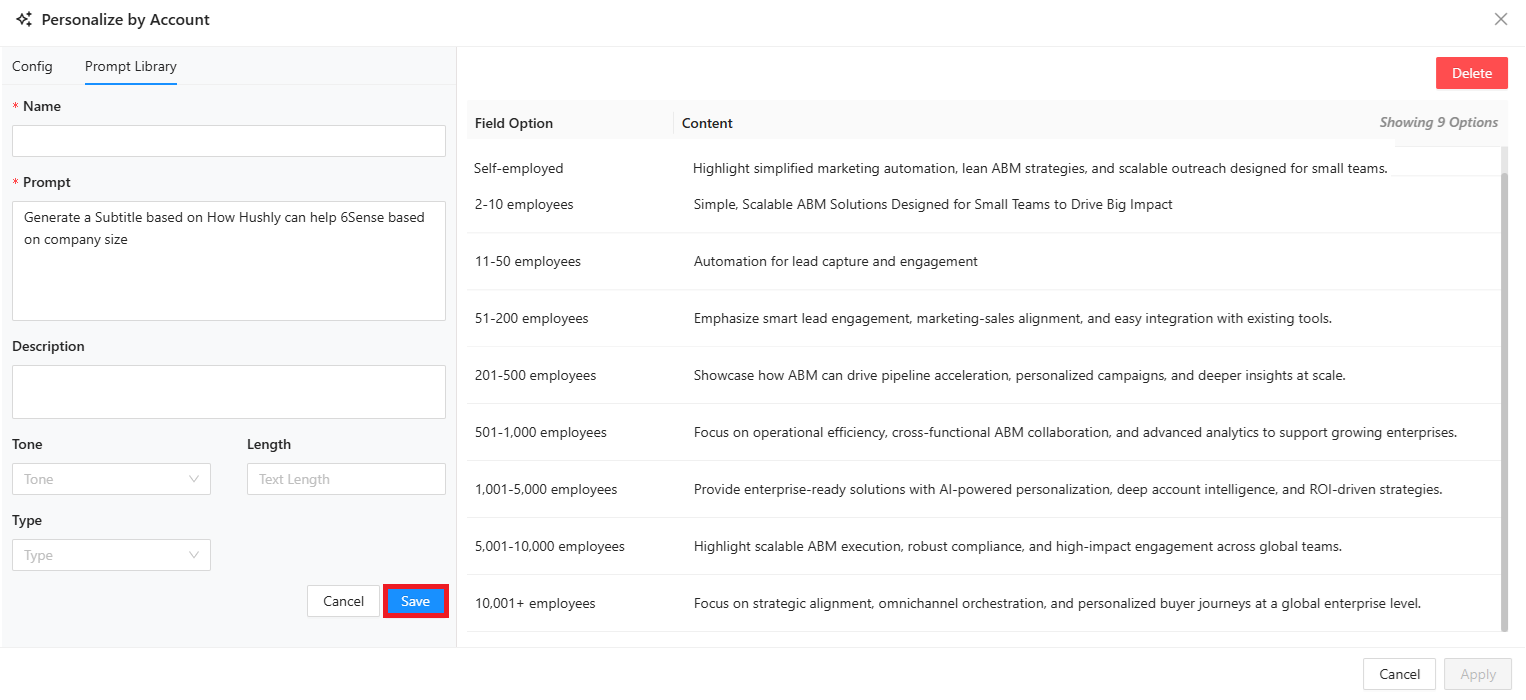The width and height of the screenshot is (1526, 700).
Task: Open the Tone dropdown
Action: click(111, 479)
